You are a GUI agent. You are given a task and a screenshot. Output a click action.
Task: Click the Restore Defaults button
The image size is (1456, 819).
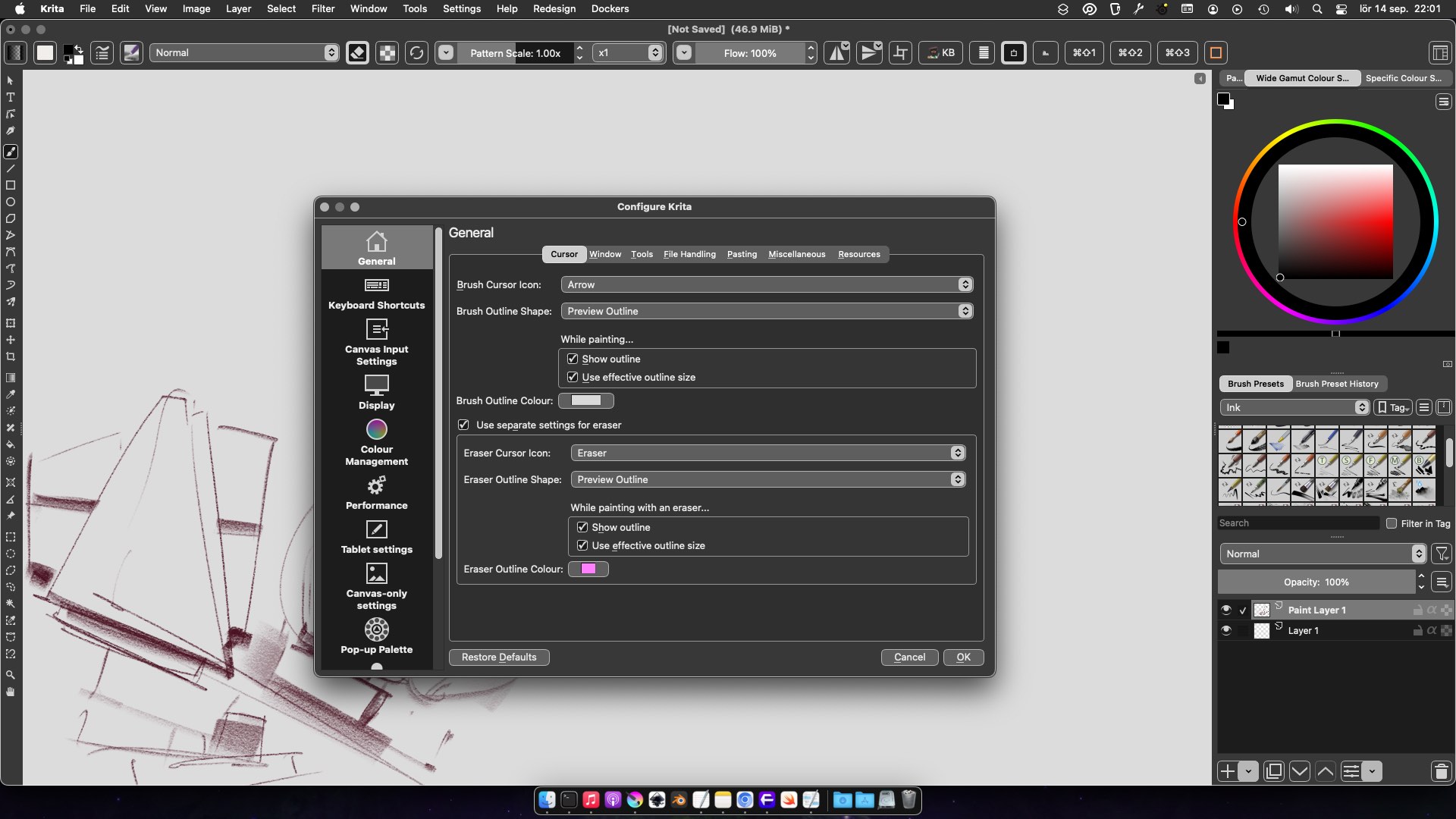pyautogui.click(x=498, y=657)
